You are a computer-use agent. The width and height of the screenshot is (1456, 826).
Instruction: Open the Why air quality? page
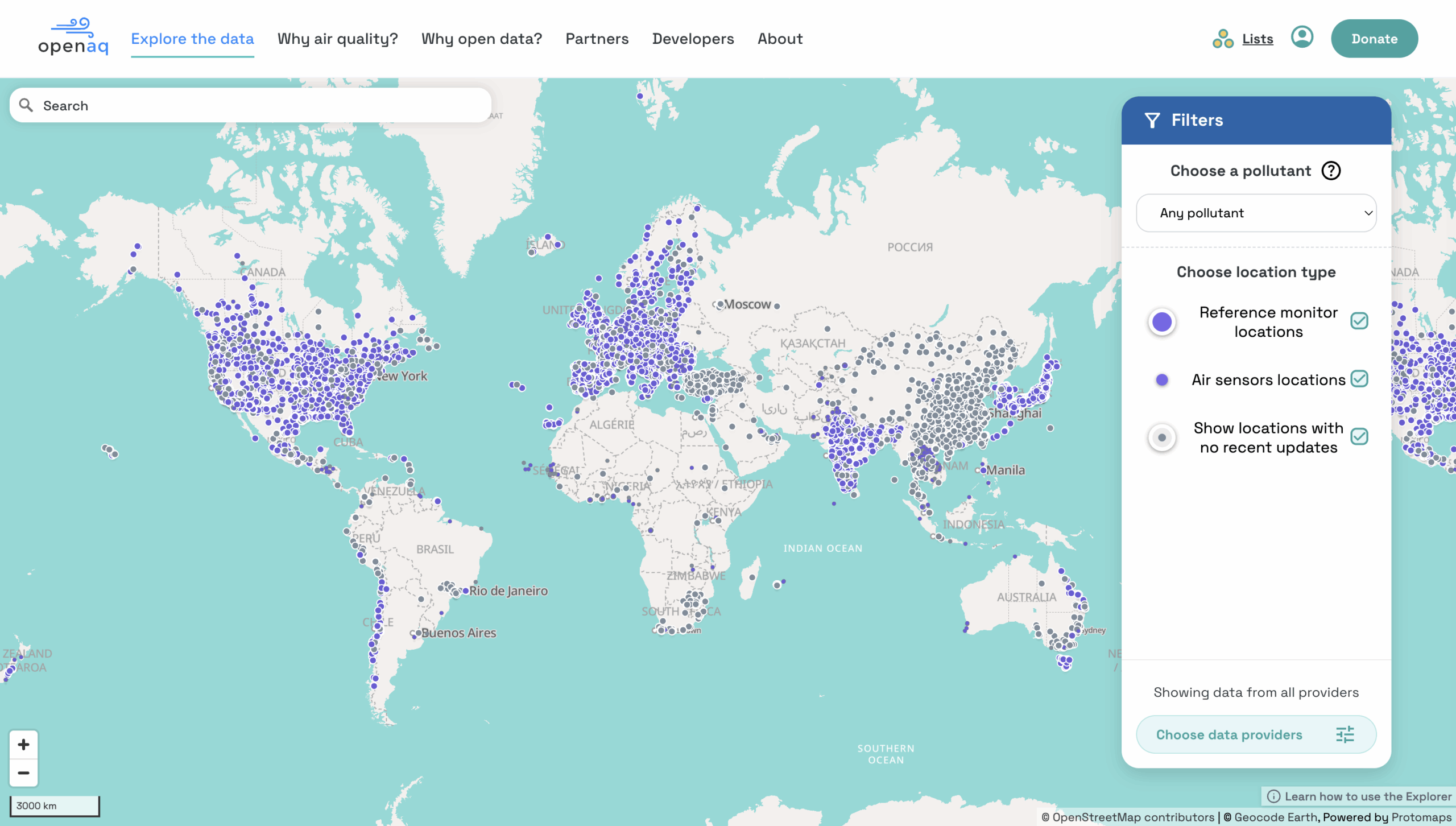[x=337, y=39]
